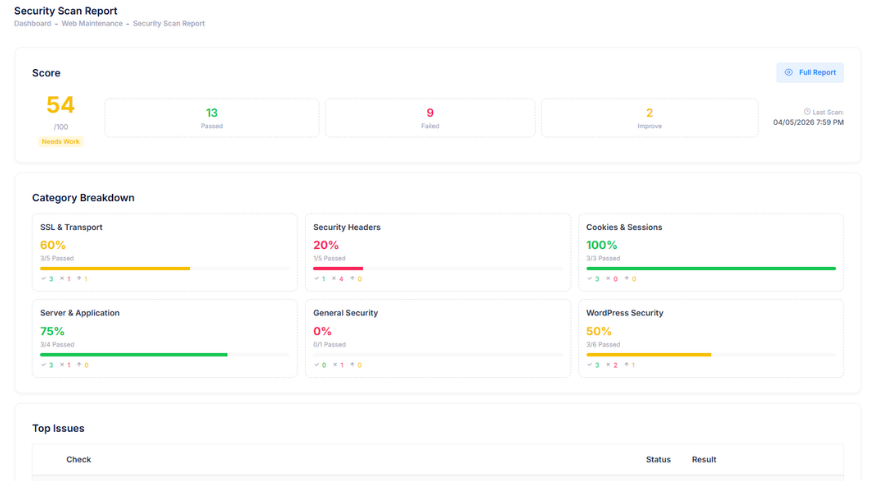Open Web Maintenance breadcrumb link

click(92, 23)
